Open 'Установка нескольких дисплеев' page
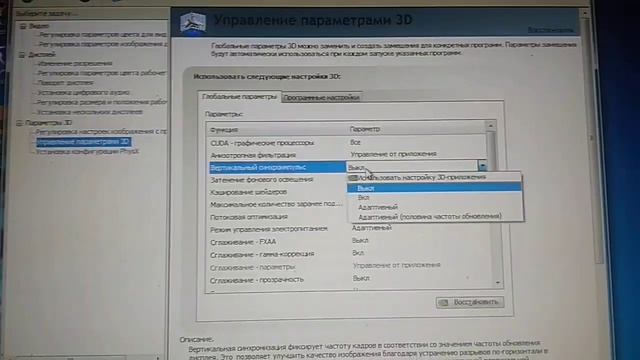The height and width of the screenshot is (360, 640). 90,111
